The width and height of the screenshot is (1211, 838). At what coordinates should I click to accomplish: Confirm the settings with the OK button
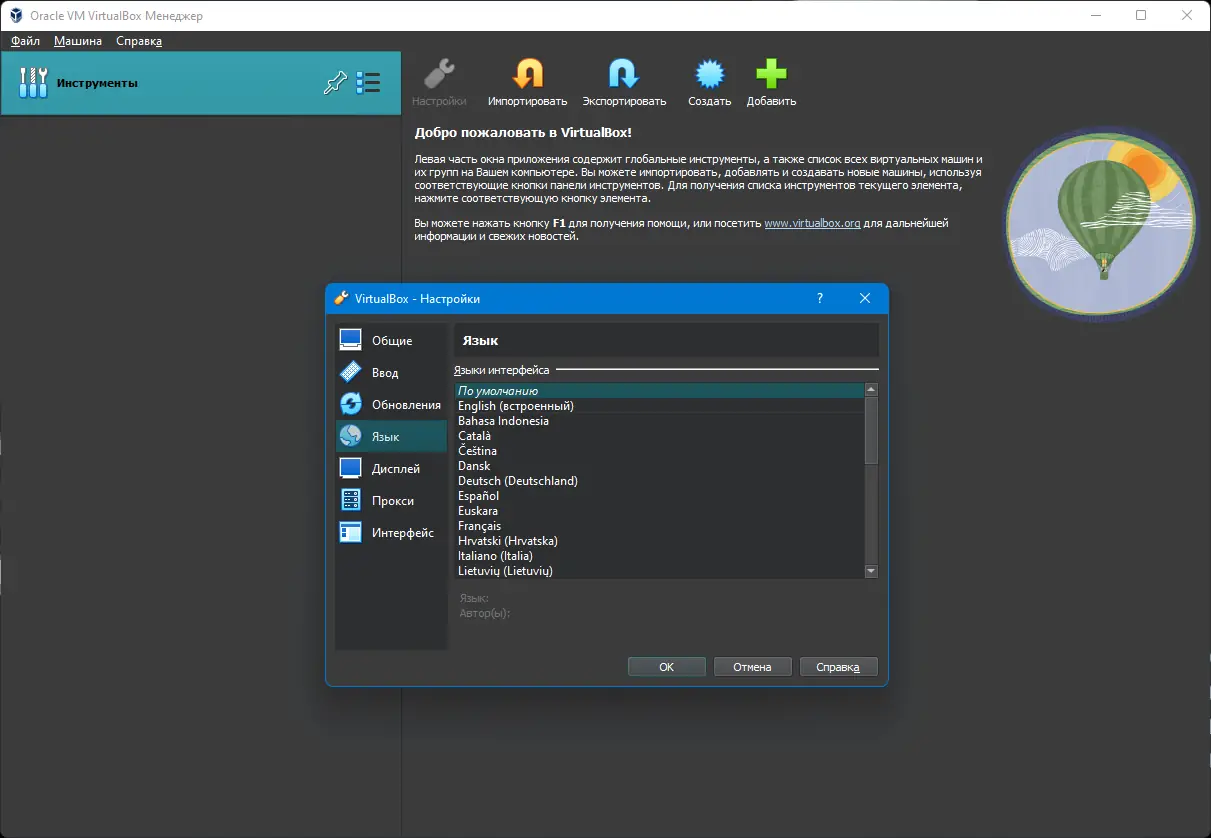pos(667,667)
